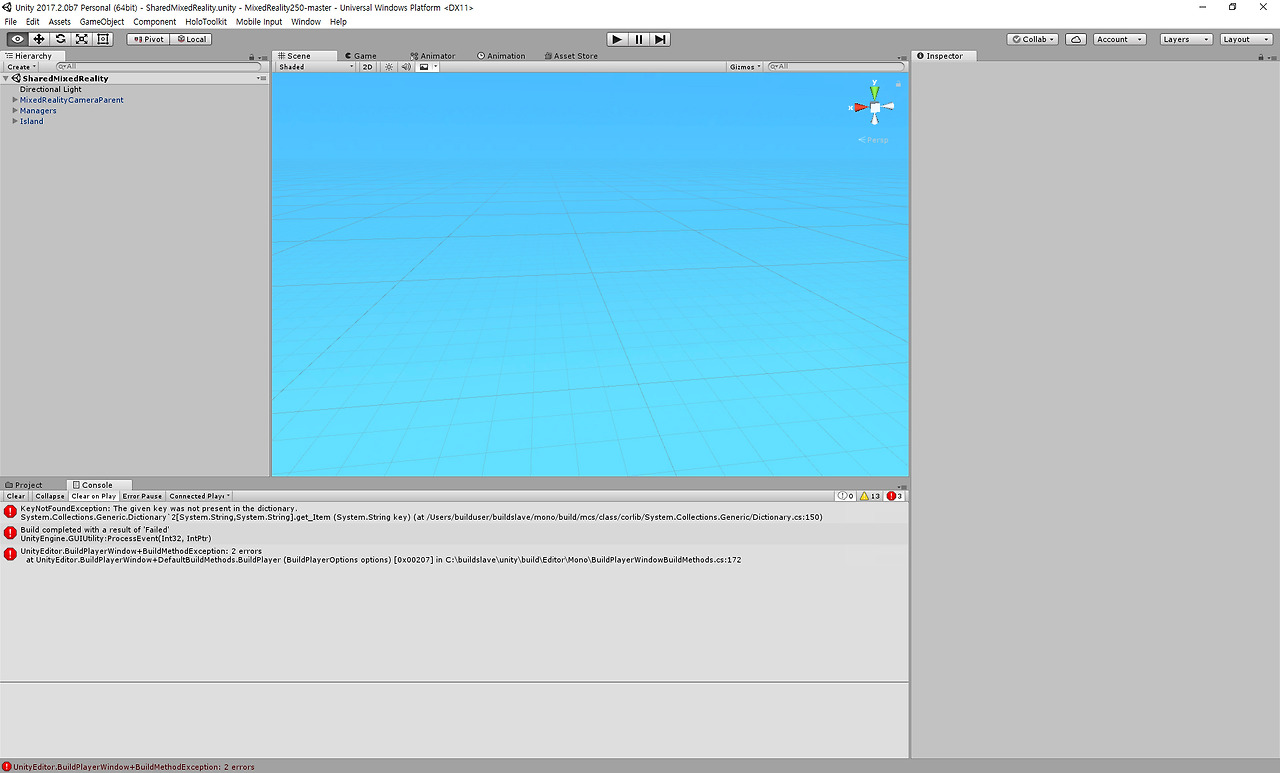The height and width of the screenshot is (773, 1280).
Task: Click the green Y axis gizmo cone
Action: point(874,91)
